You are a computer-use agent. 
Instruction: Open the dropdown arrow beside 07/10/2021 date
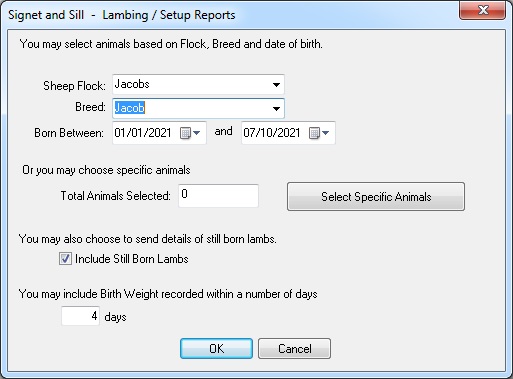(x=326, y=133)
